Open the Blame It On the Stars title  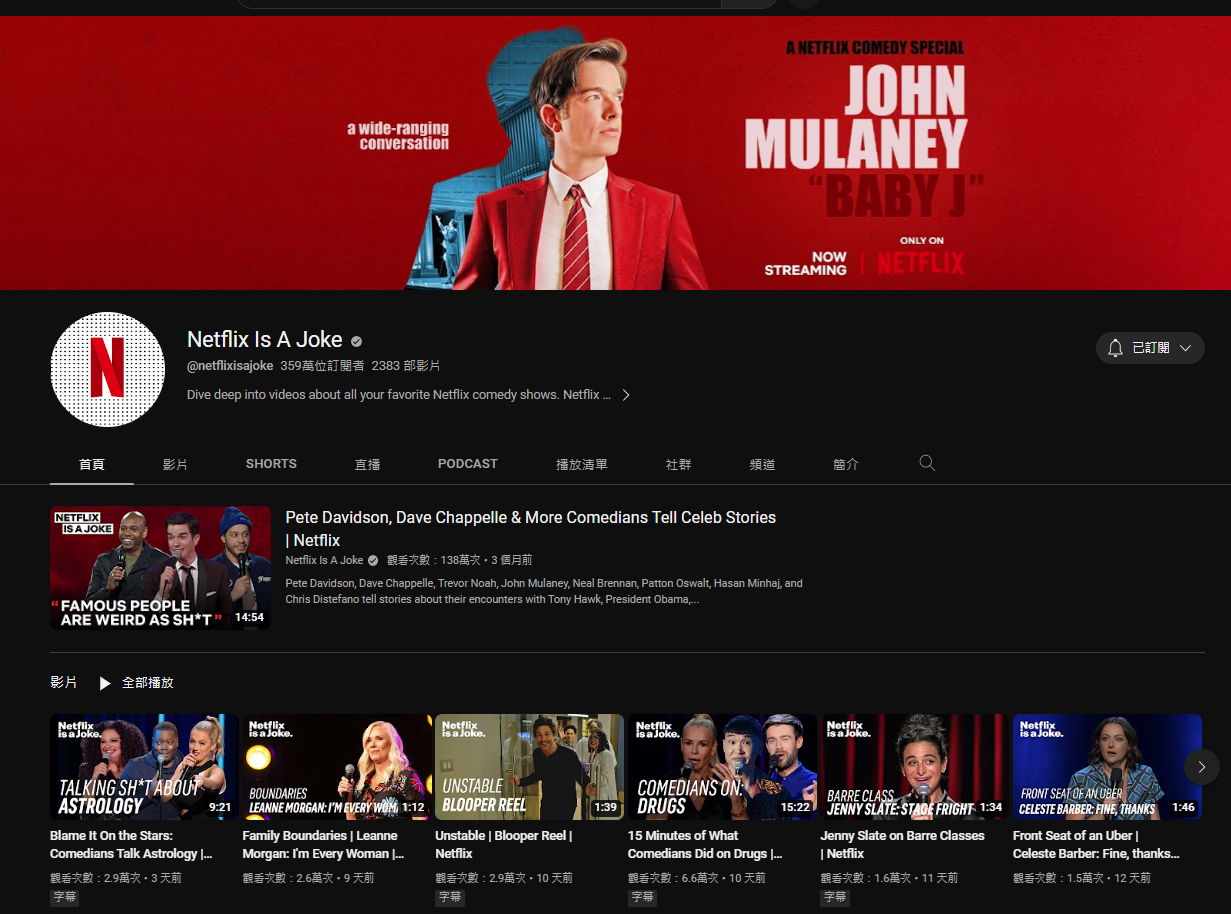[x=131, y=845]
